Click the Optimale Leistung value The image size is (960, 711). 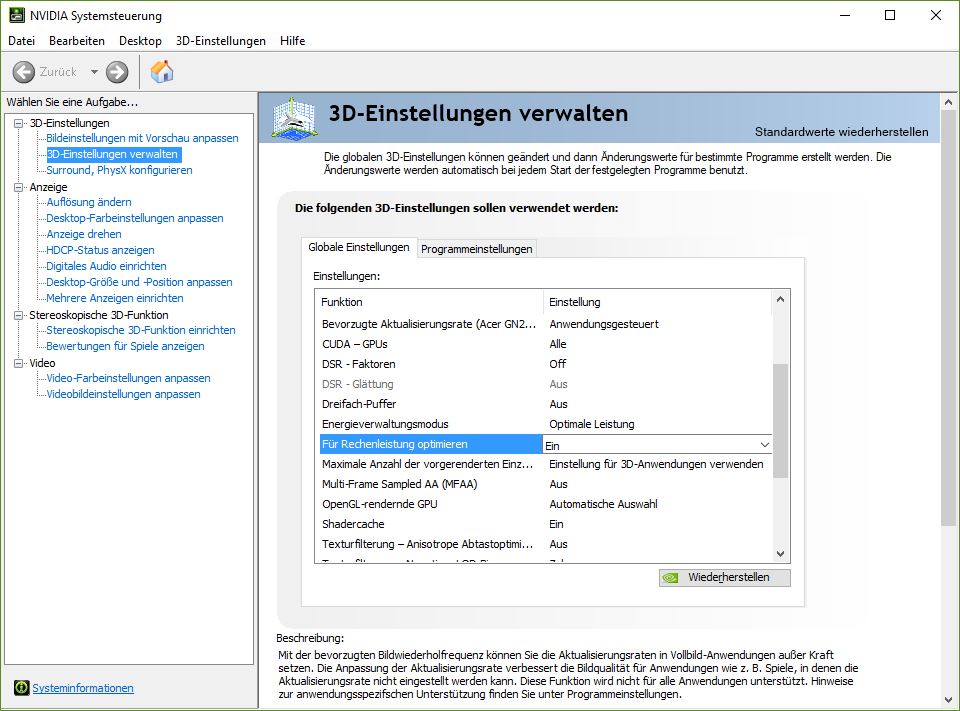tap(591, 424)
